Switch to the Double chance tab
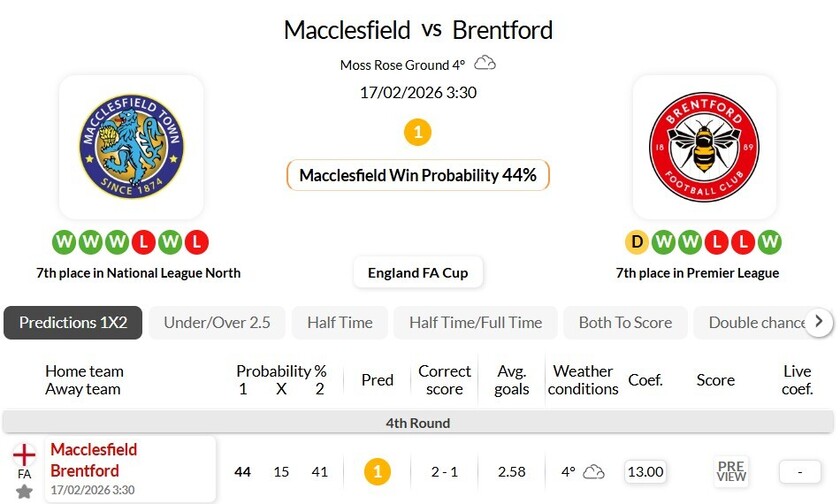The height and width of the screenshot is (504, 840). click(x=757, y=323)
